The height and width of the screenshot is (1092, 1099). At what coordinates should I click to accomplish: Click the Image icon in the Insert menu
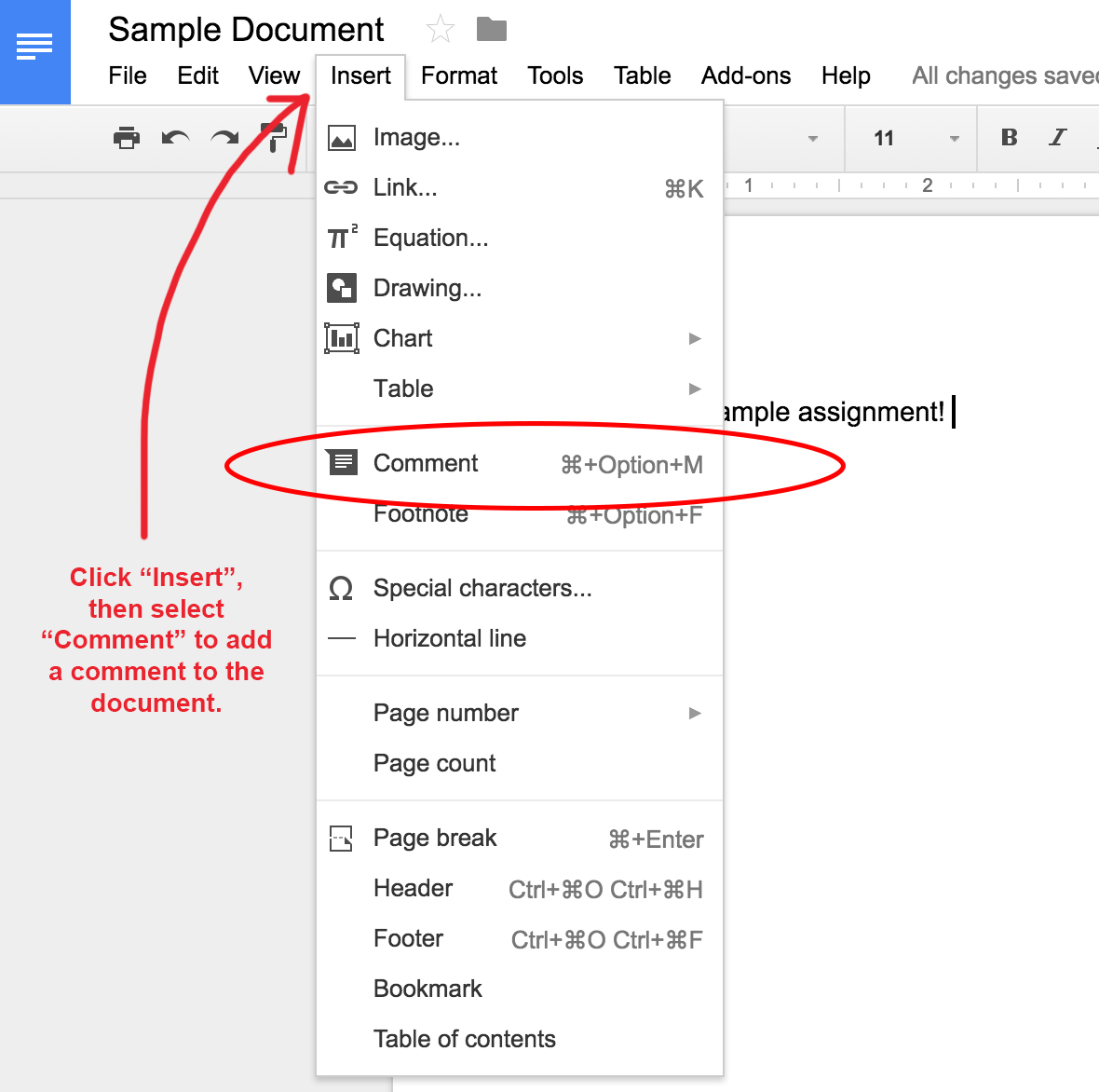point(342,136)
